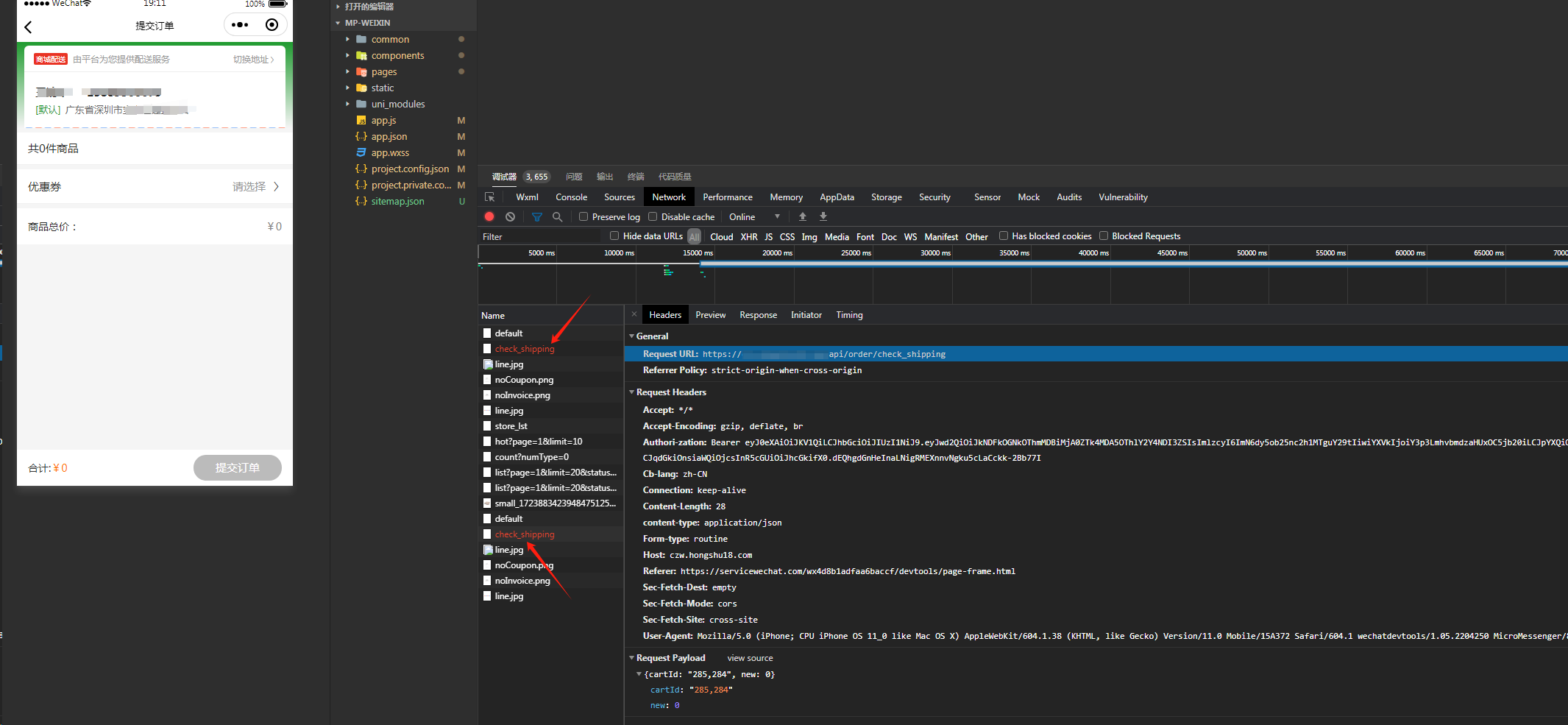Toggle Disable cache checkbox

[x=653, y=216]
